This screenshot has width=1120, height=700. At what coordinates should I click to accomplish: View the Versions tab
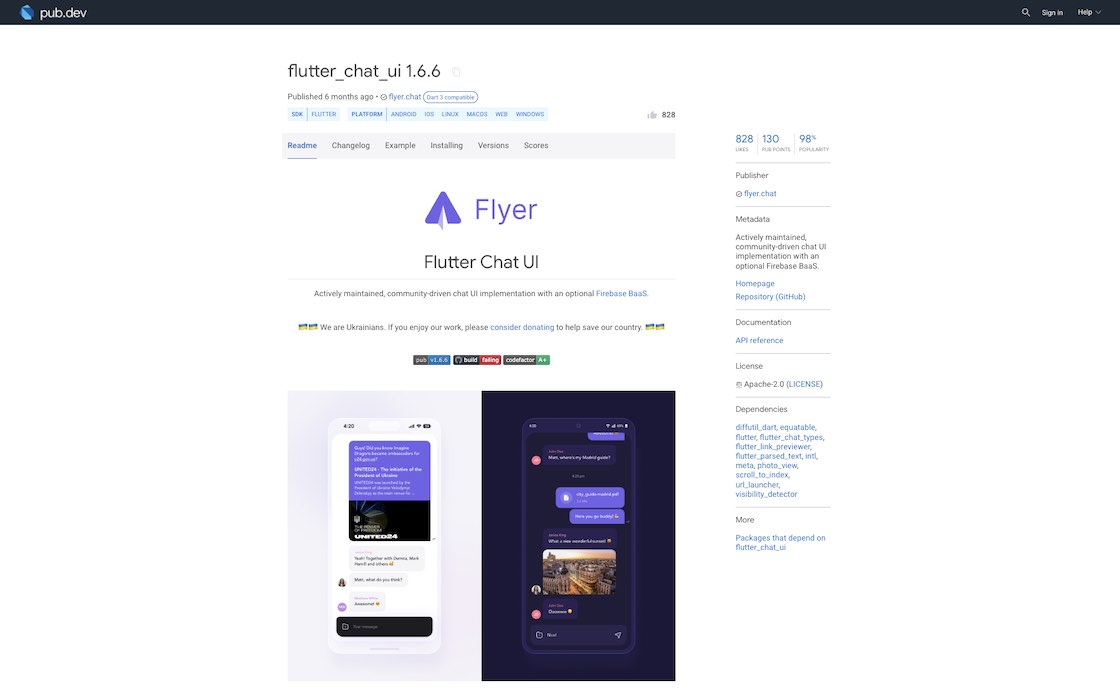pyautogui.click(x=494, y=146)
